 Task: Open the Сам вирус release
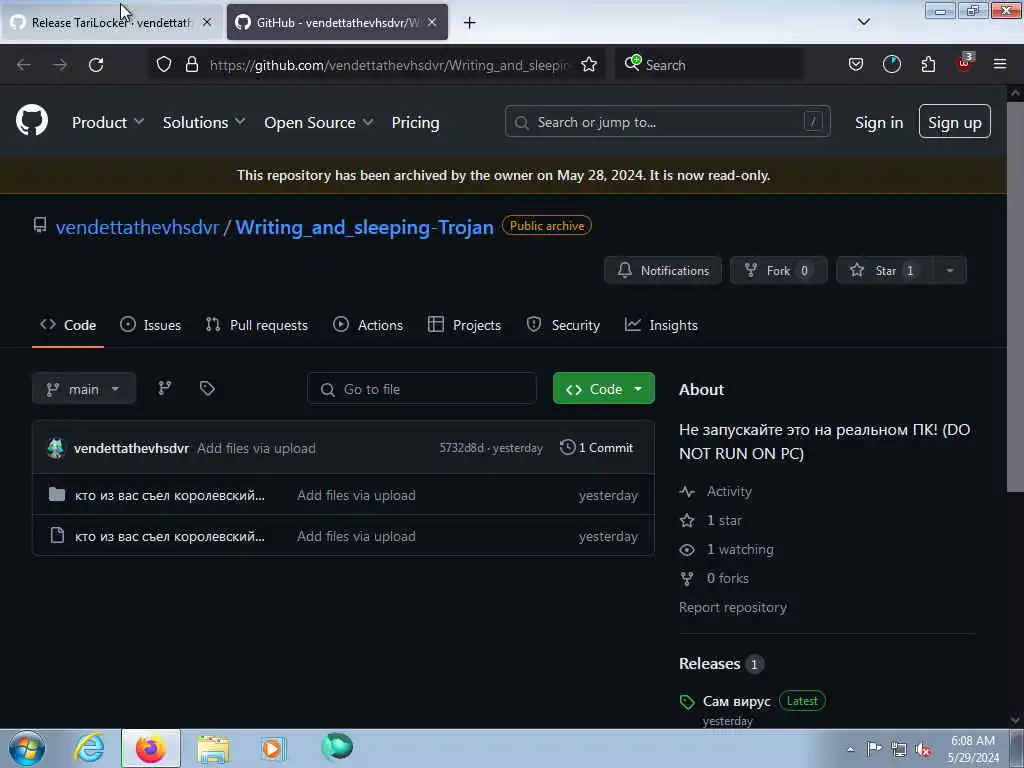tap(737, 701)
